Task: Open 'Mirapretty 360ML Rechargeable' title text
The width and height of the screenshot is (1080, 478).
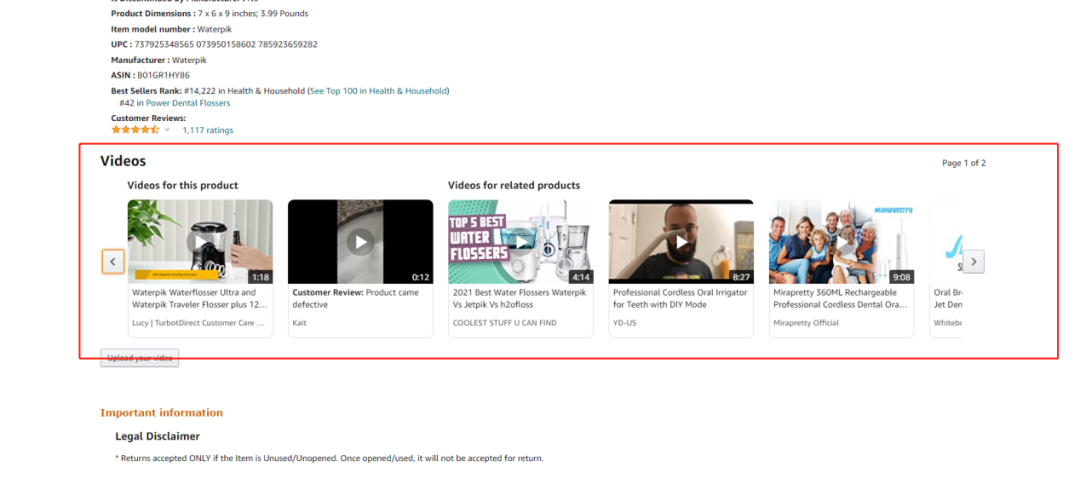Action: pos(840,298)
